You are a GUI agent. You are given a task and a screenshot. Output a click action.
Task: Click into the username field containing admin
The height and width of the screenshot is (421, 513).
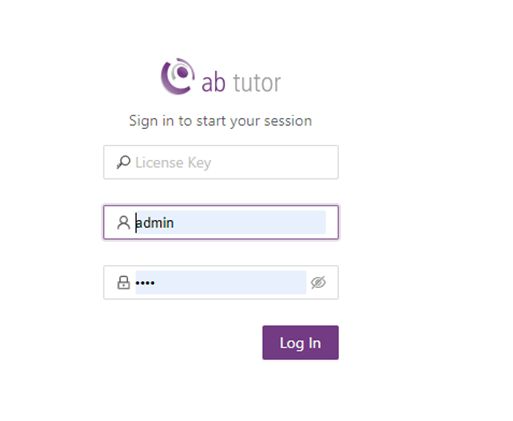tap(221, 222)
